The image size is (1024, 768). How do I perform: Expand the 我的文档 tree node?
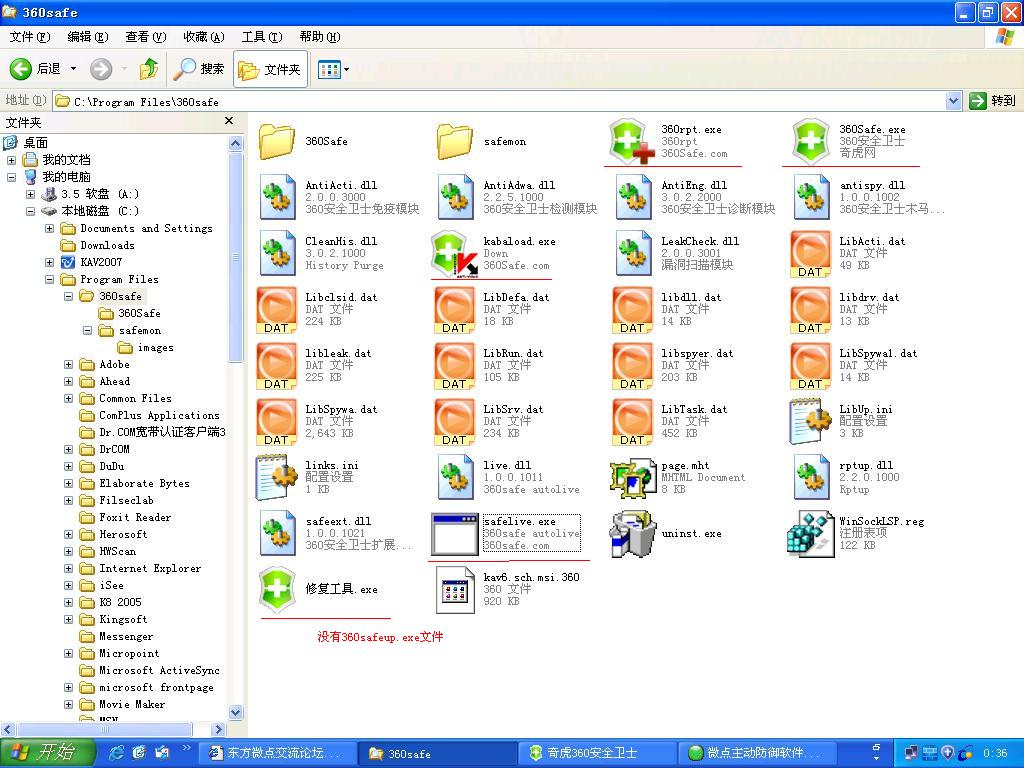coord(11,160)
